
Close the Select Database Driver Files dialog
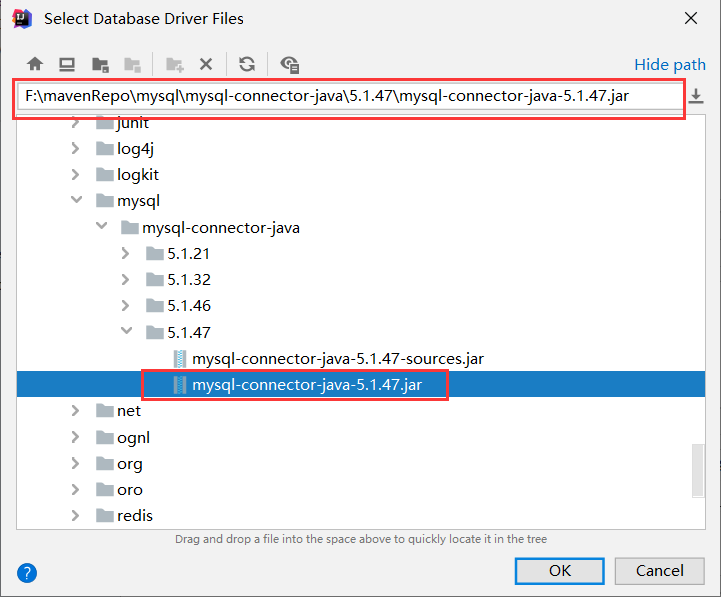(691, 18)
